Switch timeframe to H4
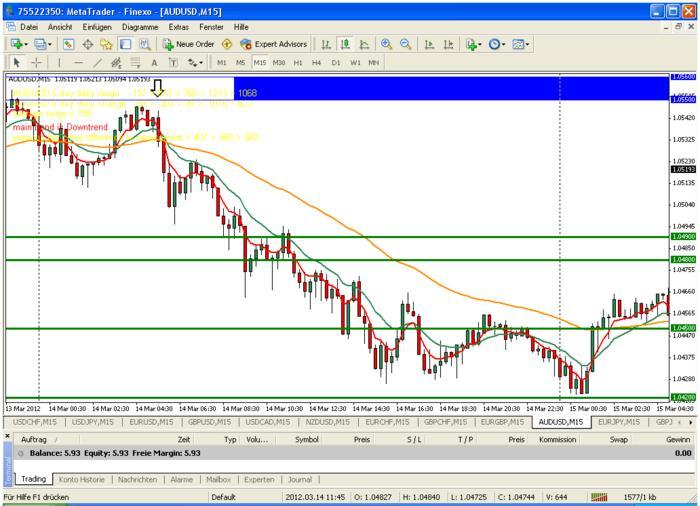Image resolution: width=700 pixels, height=506 pixels. (317, 63)
